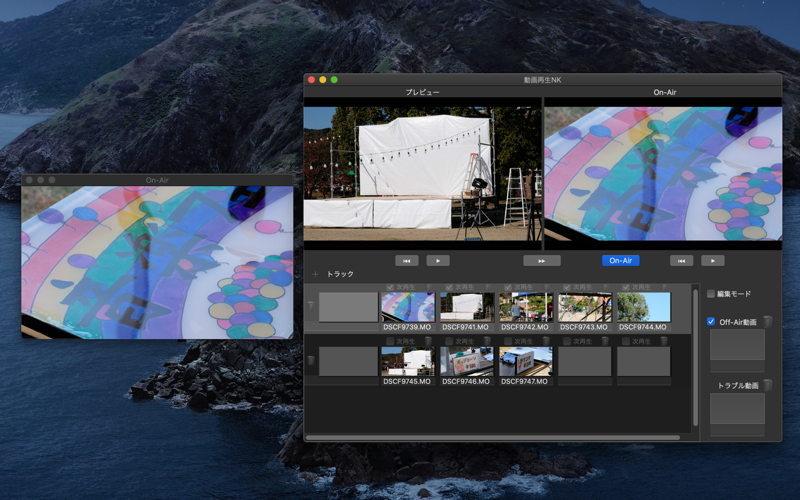Play the On-Air side video
The image size is (800, 500).
coord(713,261)
